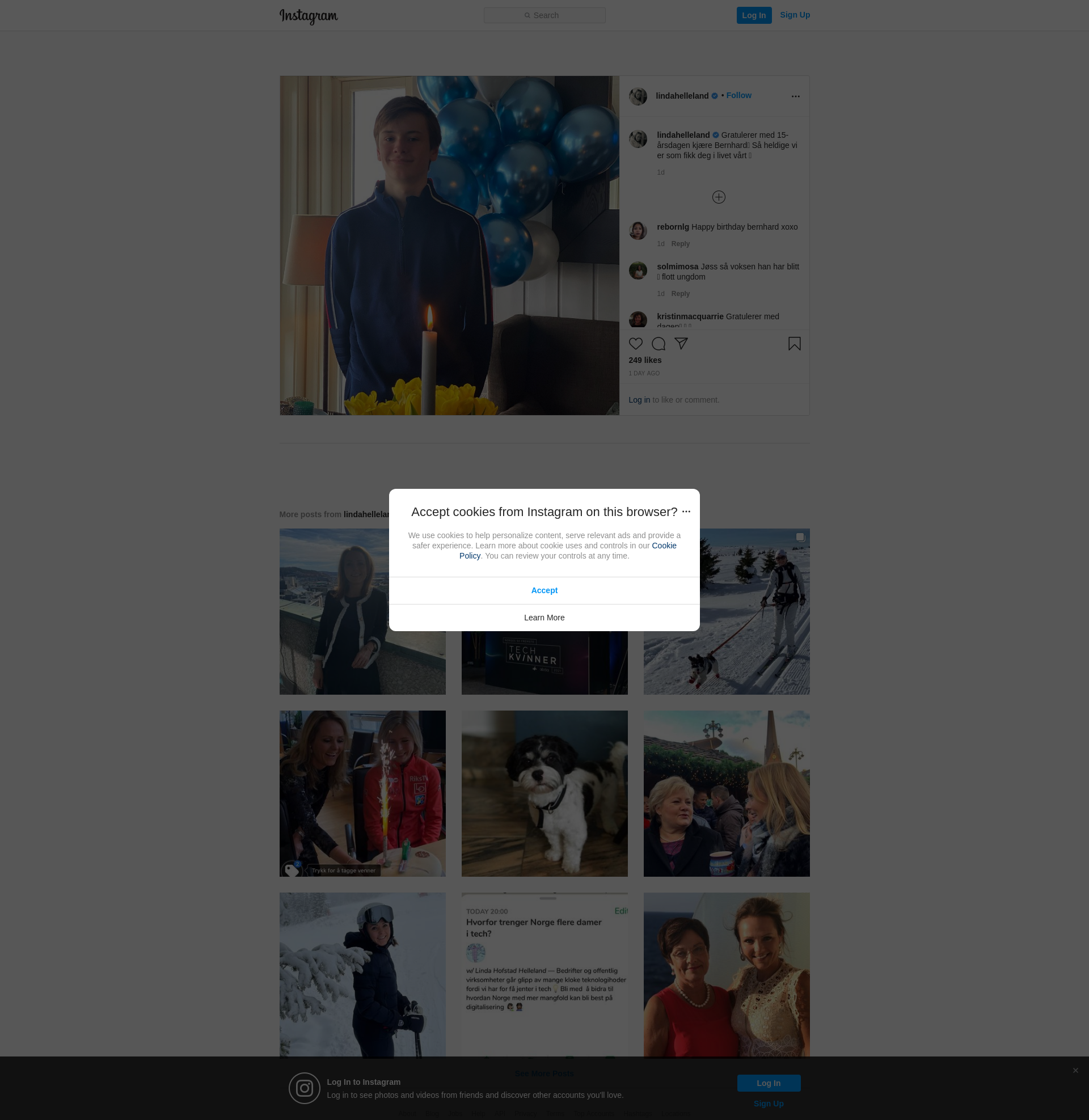Image resolution: width=1089 pixels, height=1120 pixels.
Task: Load more comments with plus icon
Action: point(719,197)
